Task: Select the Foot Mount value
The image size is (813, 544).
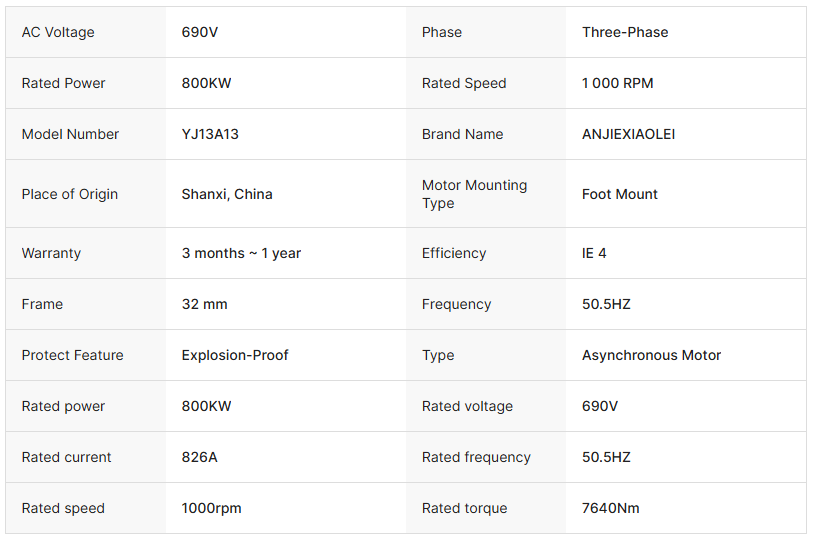Action: click(x=619, y=194)
